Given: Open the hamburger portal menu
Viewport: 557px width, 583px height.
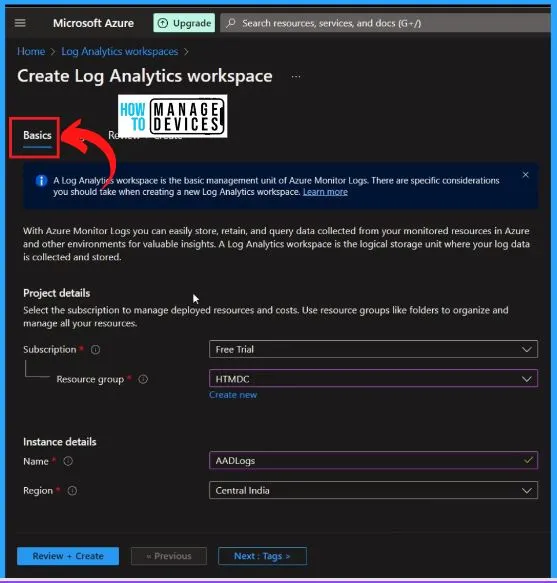Looking at the screenshot, I should [20, 23].
